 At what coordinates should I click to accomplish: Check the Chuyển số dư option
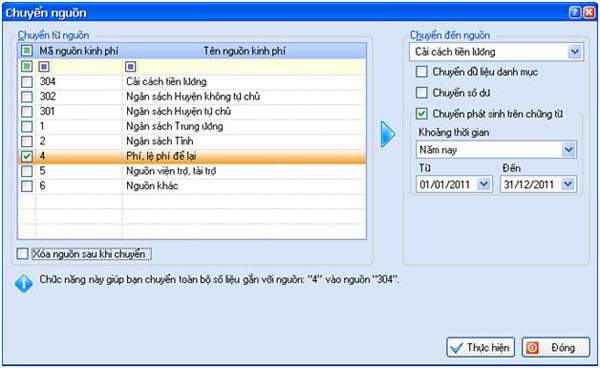(422, 93)
